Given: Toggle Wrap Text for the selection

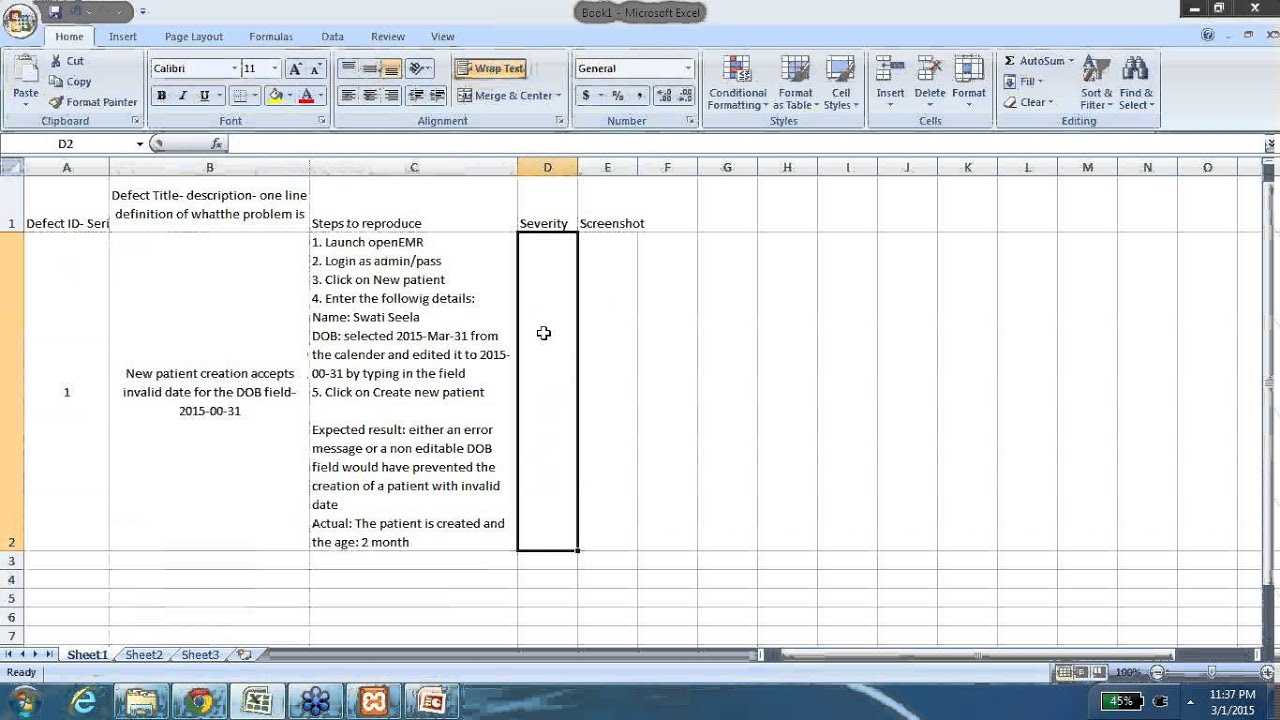Looking at the screenshot, I should click(x=490, y=68).
